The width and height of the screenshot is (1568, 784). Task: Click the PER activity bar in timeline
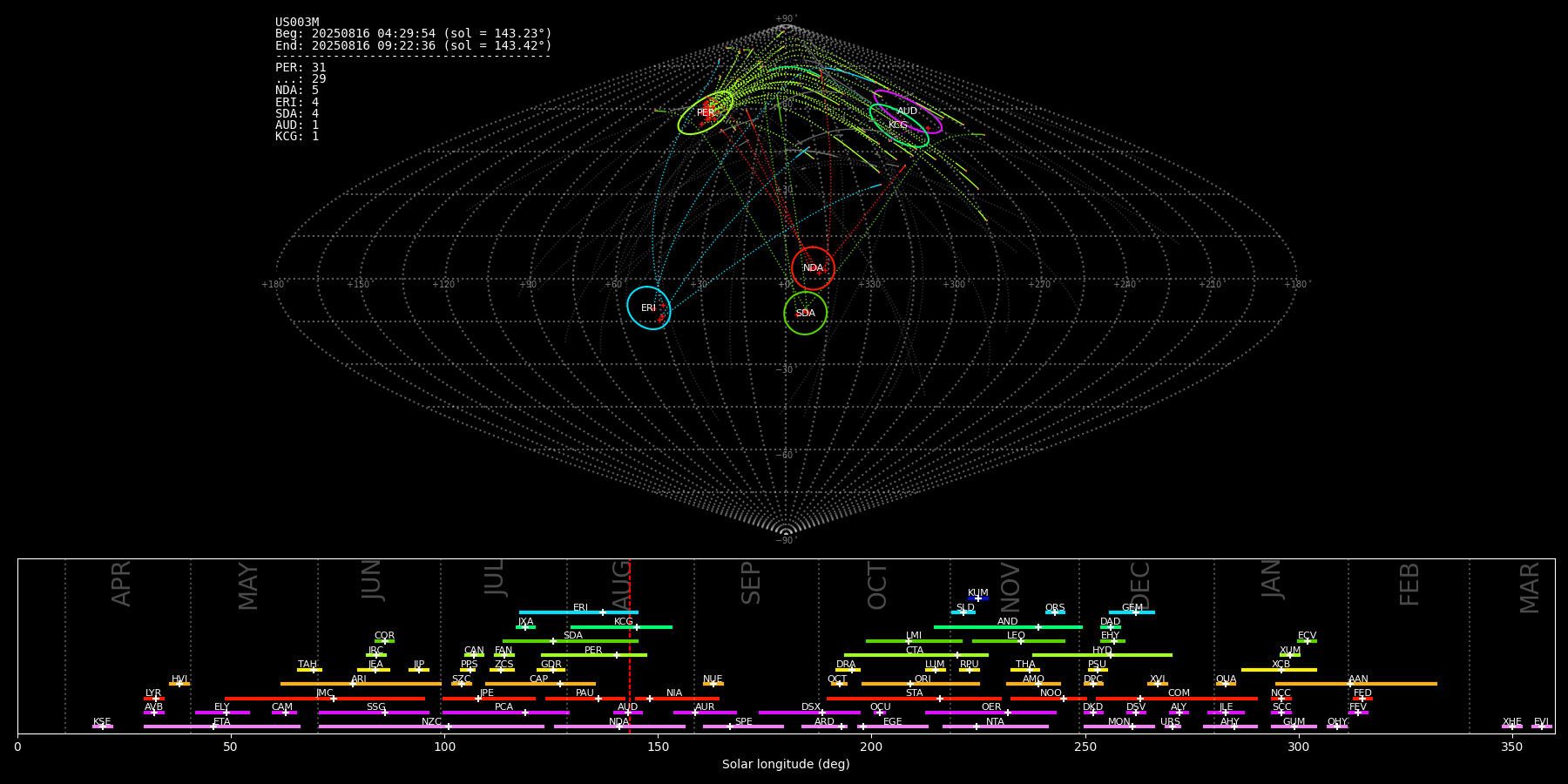594,655
